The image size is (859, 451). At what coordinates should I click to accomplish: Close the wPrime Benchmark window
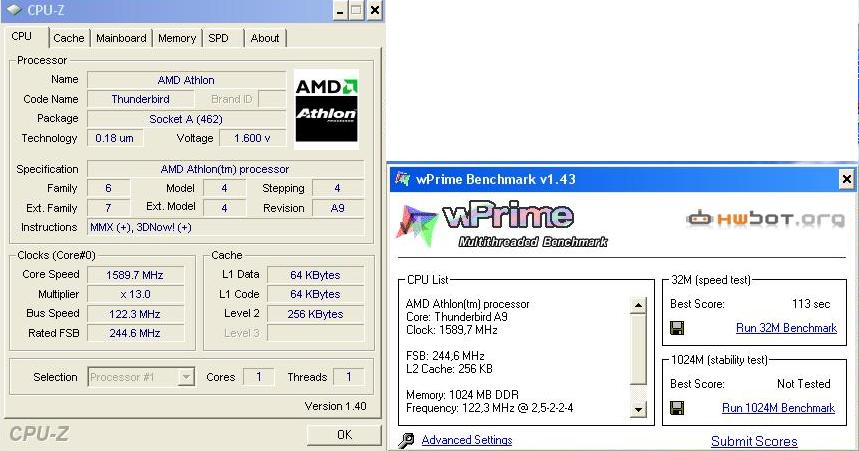pos(846,179)
